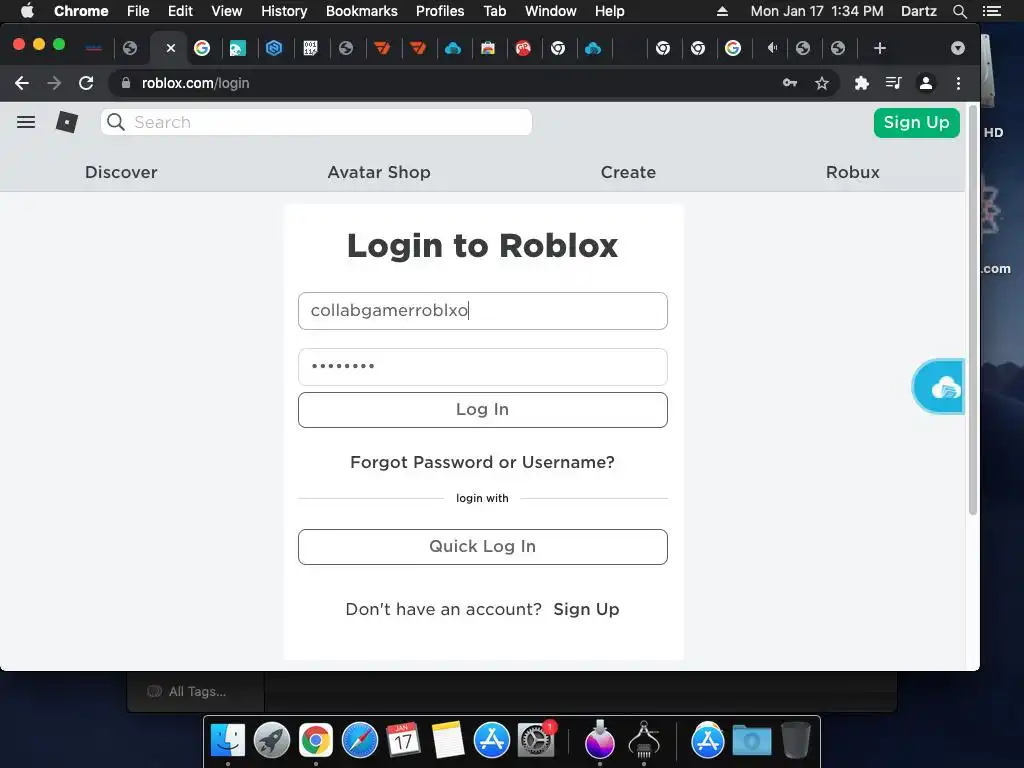
Task: Switch to the red game controller tab
Action: click(523, 48)
